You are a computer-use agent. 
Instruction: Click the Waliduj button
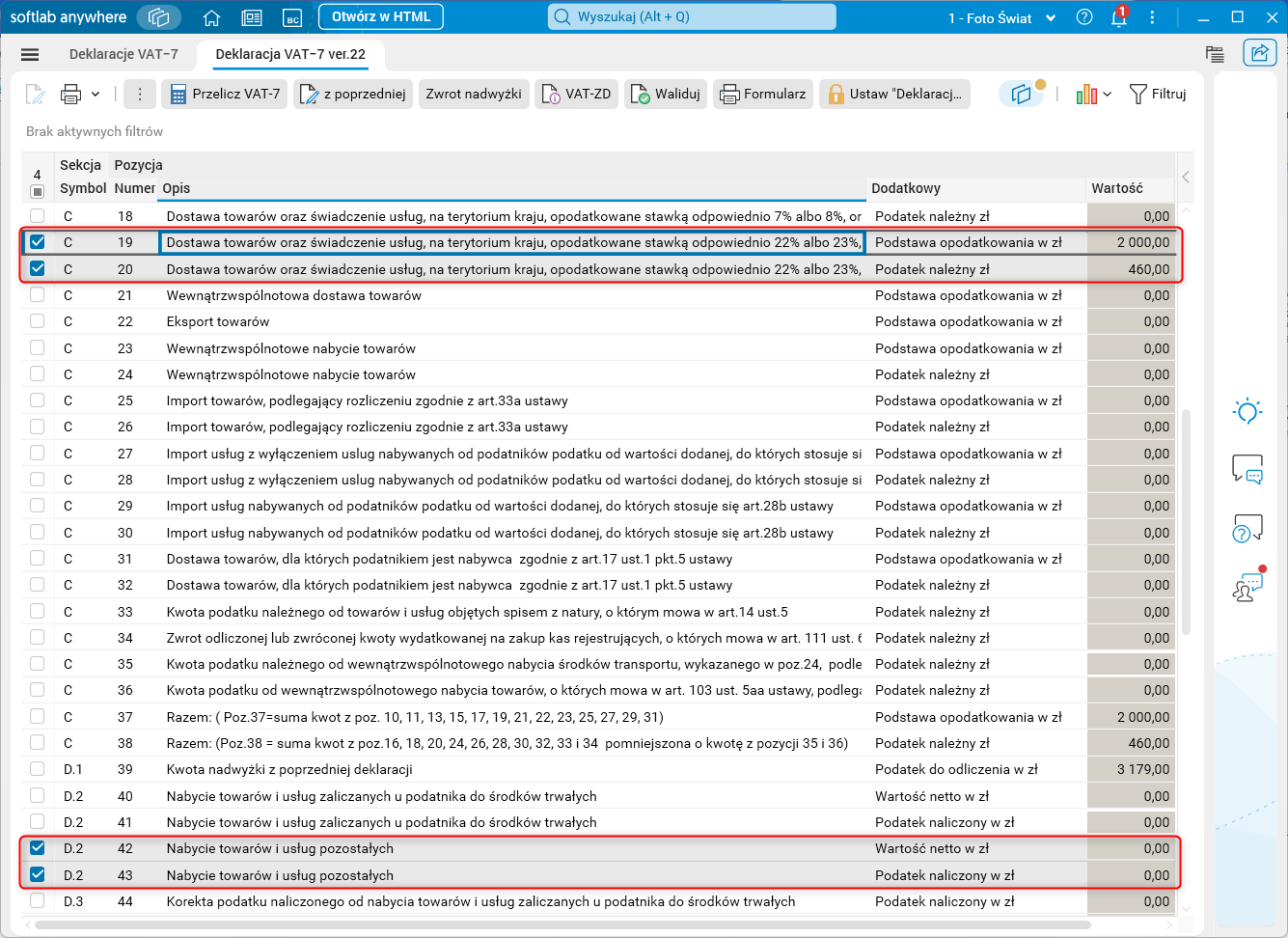point(666,94)
